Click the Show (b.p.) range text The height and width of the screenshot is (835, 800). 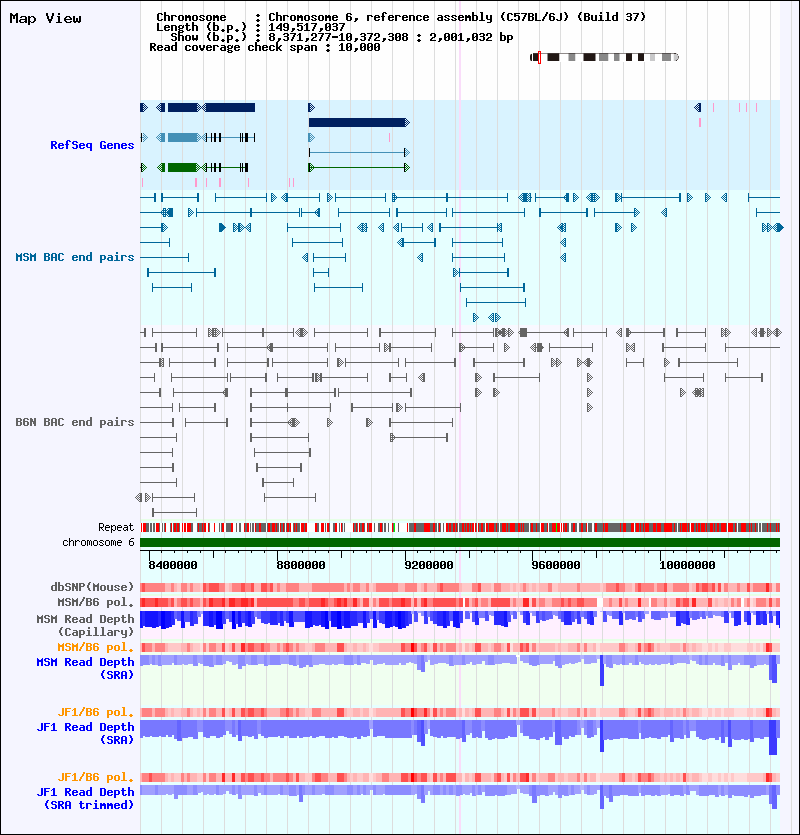(x=341, y=37)
